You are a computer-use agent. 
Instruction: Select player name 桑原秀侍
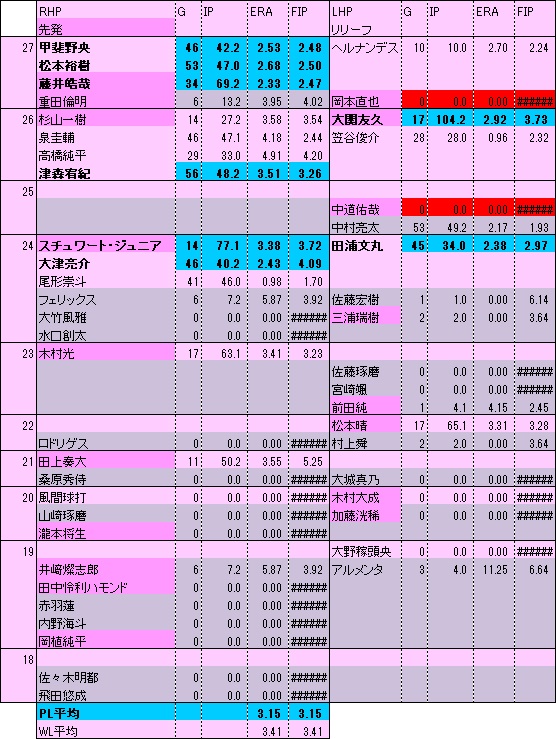pos(106,479)
